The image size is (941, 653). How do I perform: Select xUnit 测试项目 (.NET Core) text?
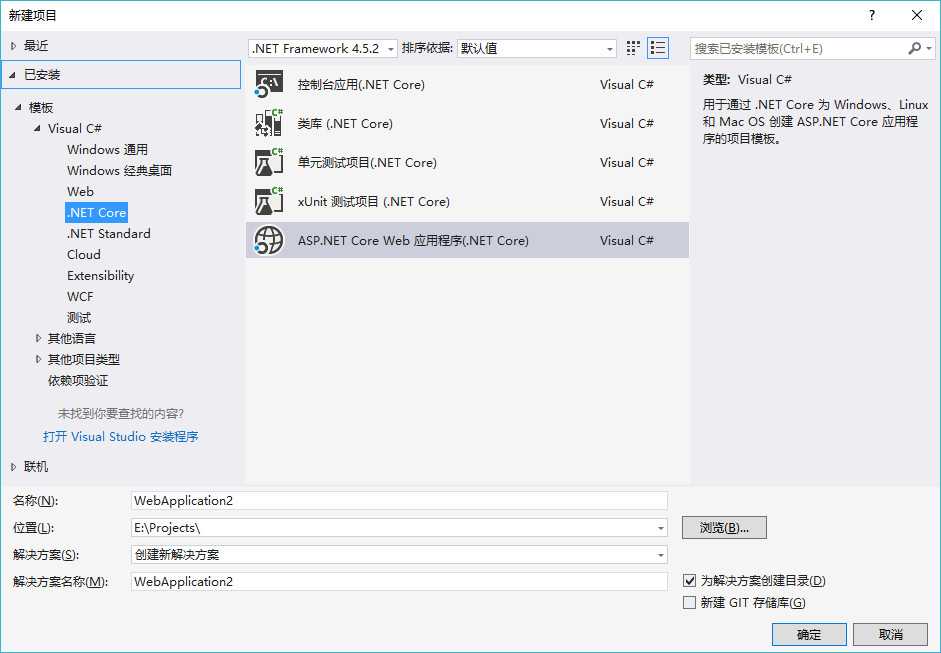click(x=374, y=202)
